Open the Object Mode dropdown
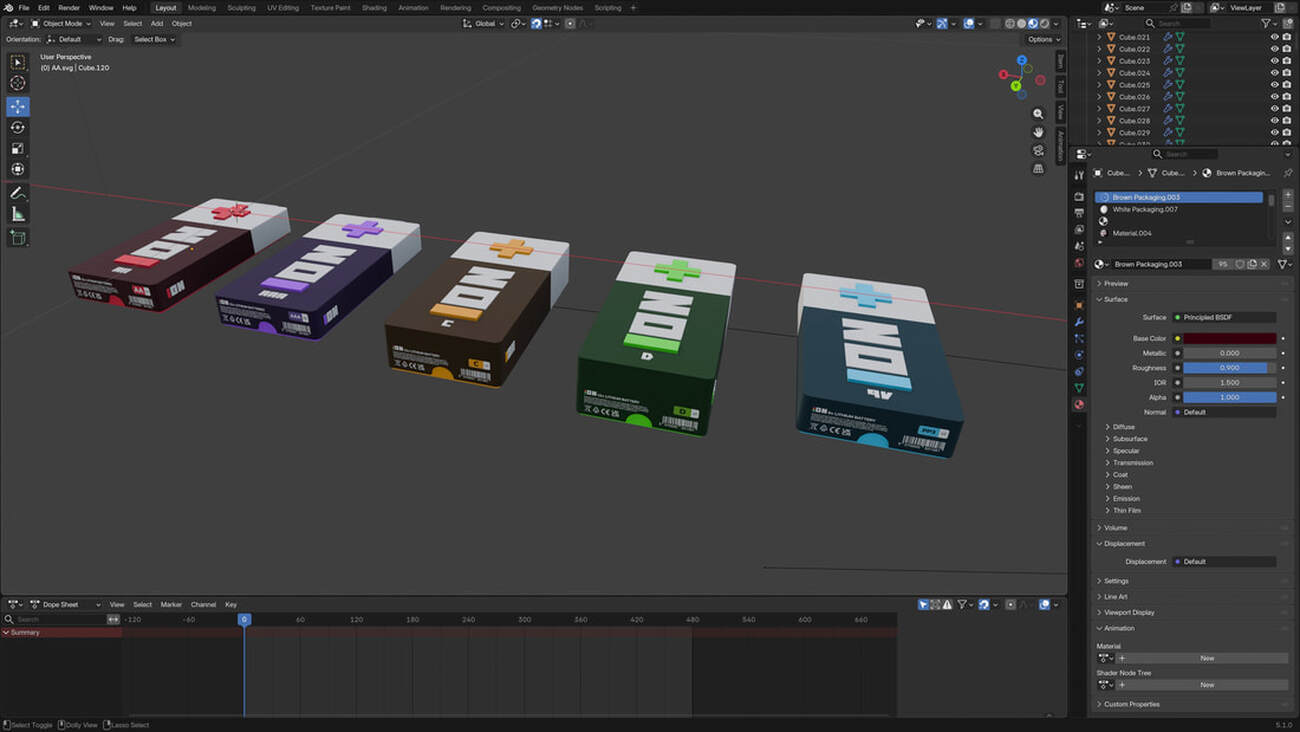This screenshot has height=732, width=1300. (62, 23)
